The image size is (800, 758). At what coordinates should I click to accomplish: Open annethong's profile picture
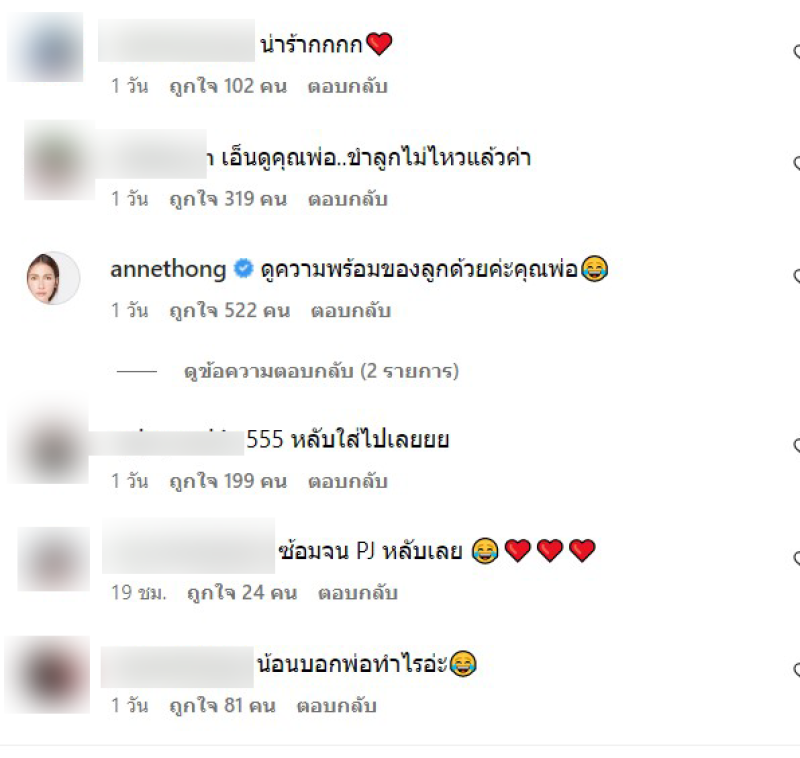[54, 278]
